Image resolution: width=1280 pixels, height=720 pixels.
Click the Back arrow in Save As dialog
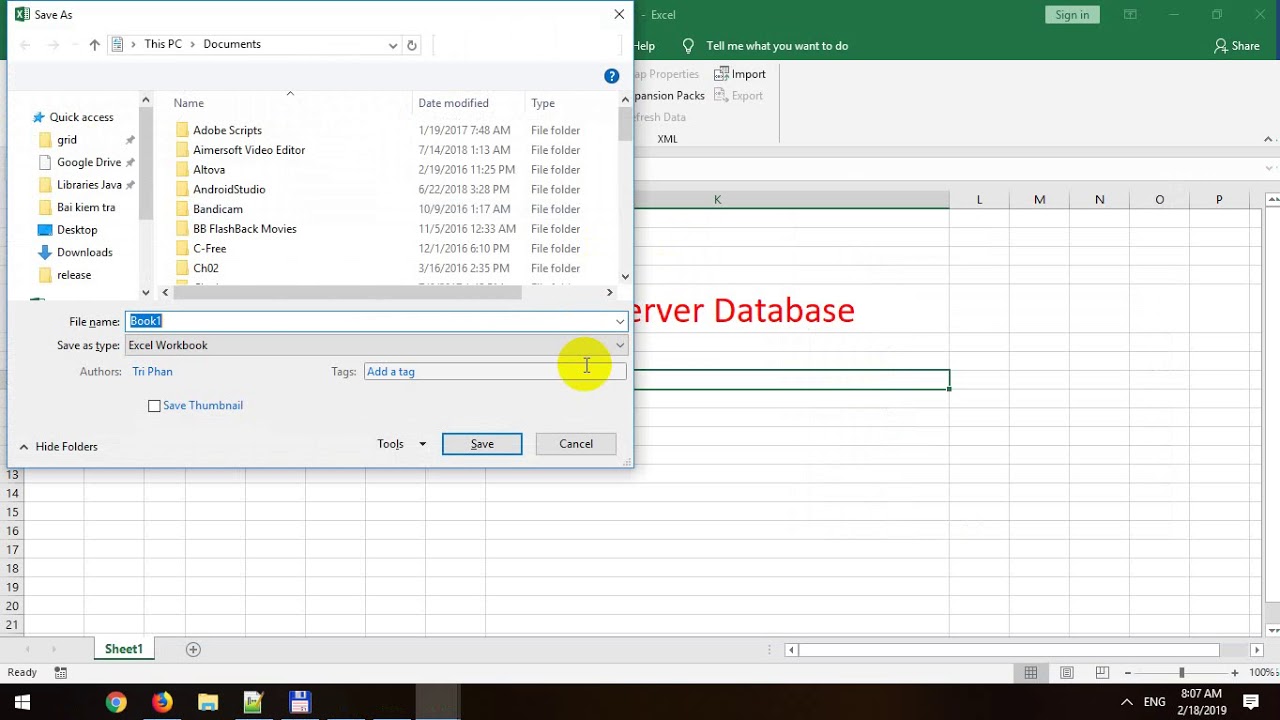[25, 45]
